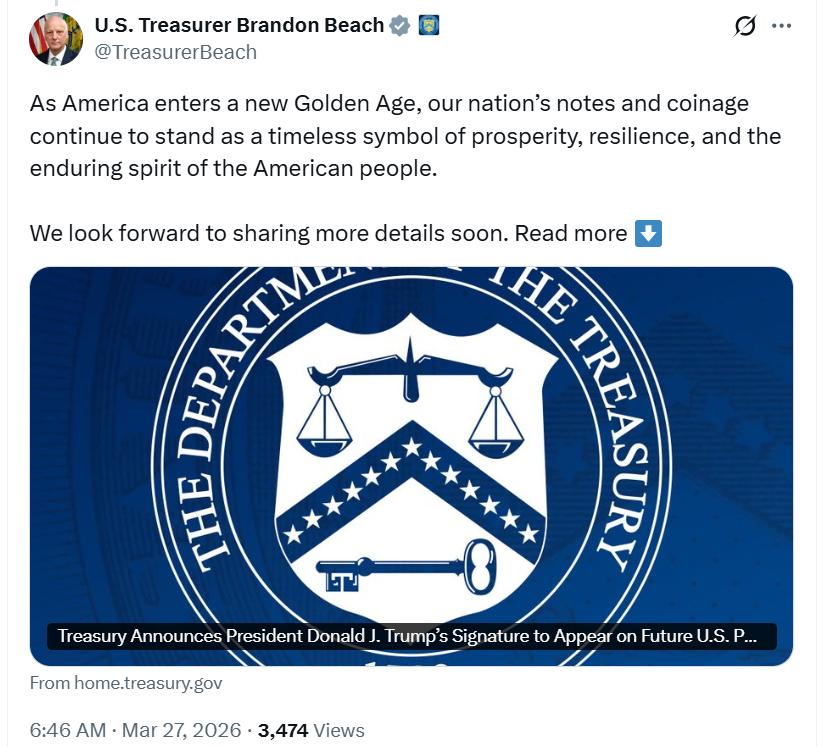Click the post's Golden Age opening sentence
This screenshot has height=747, width=840.
tap(389, 104)
